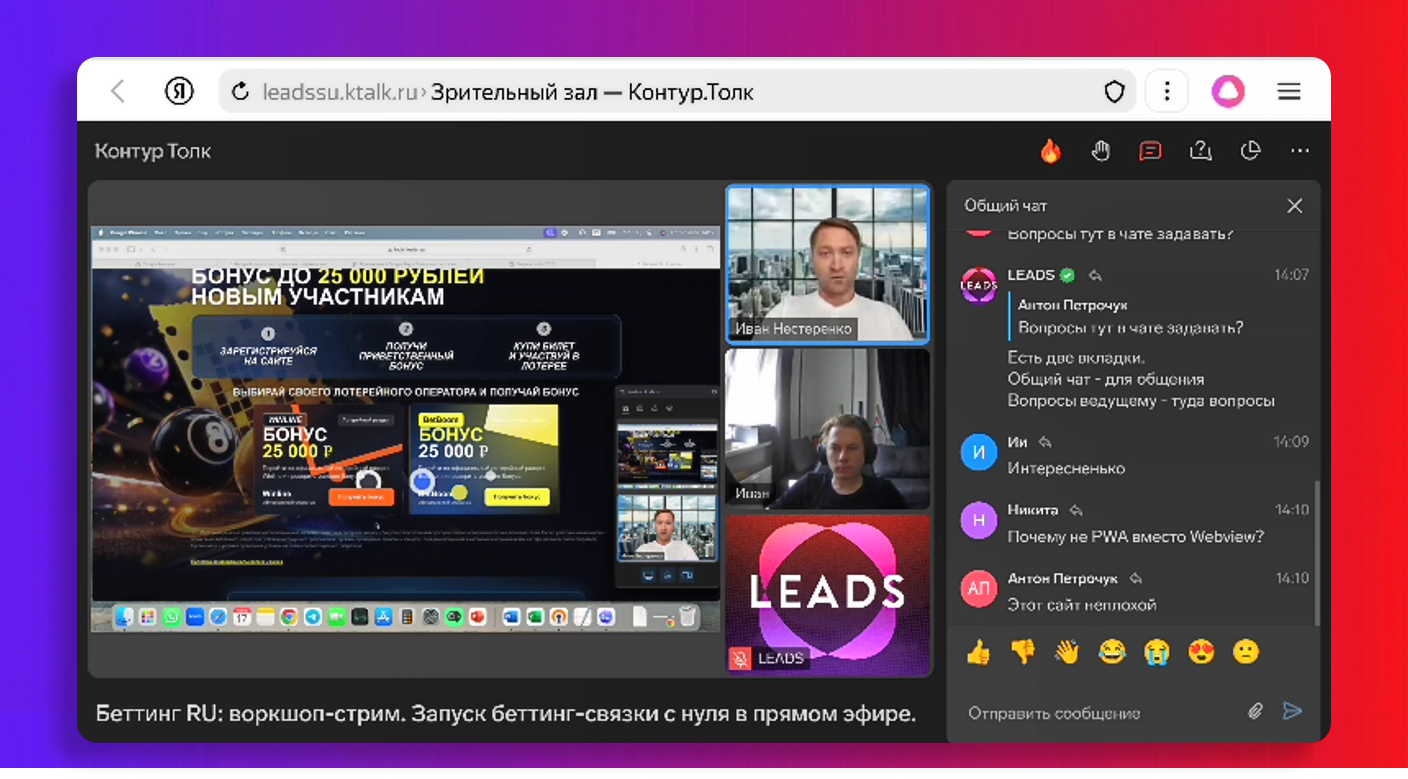Go back with the browser back arrow

tap(118, 92)
